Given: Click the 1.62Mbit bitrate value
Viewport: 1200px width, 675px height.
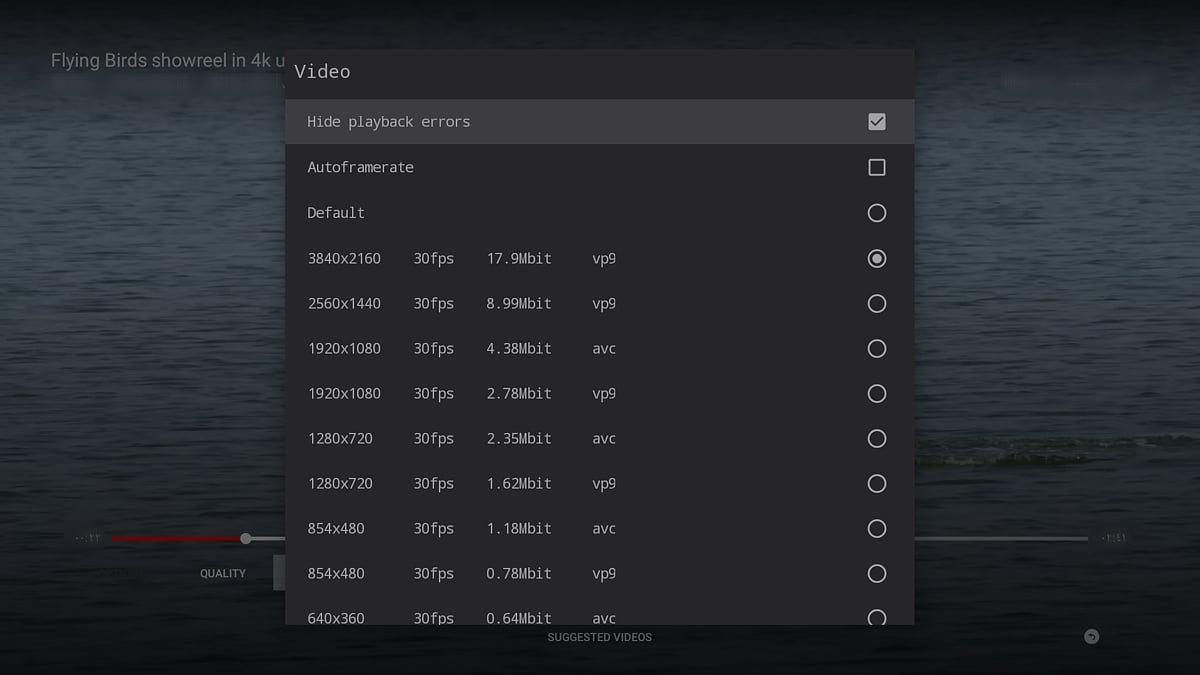Looking at the screenshot, I should (519, 483).
